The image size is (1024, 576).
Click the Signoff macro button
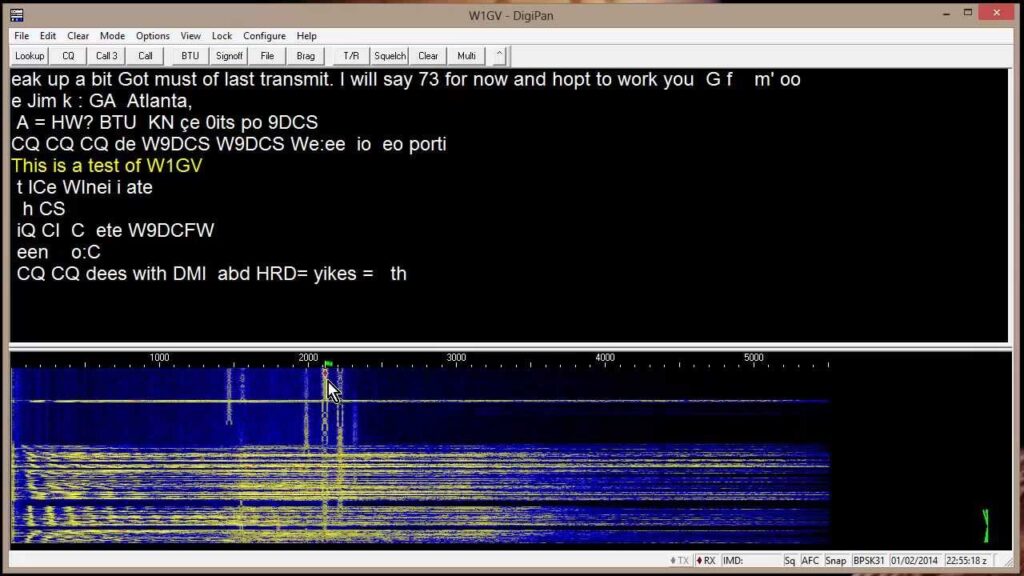(x=229, y=56)
